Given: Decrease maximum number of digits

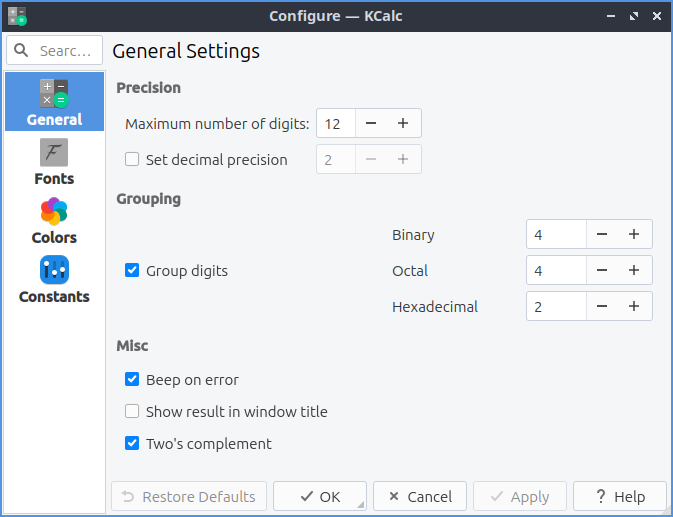Looking at the screenshot, I should click(371, 123).
